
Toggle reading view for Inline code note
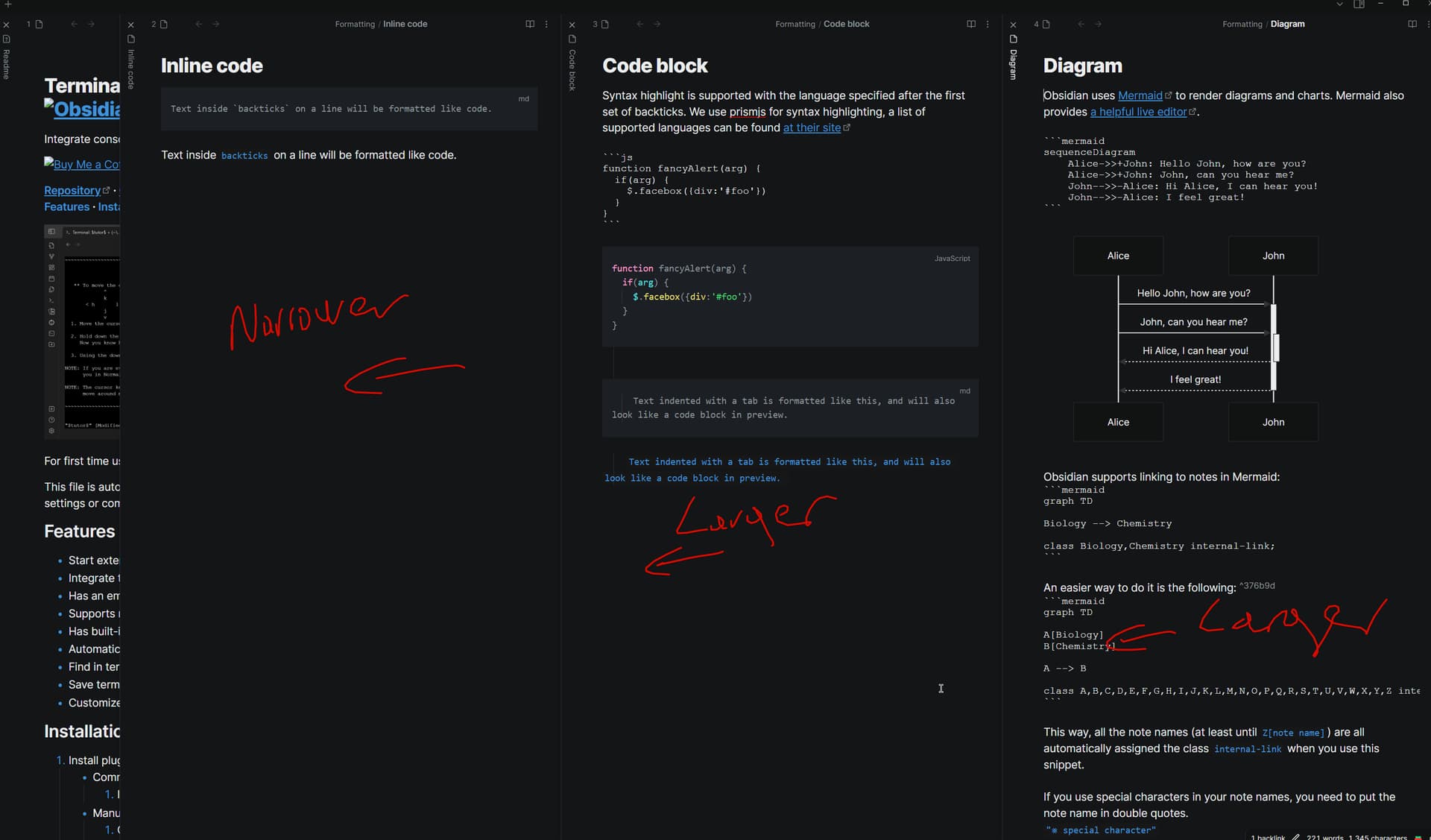[x=530, y=24]
